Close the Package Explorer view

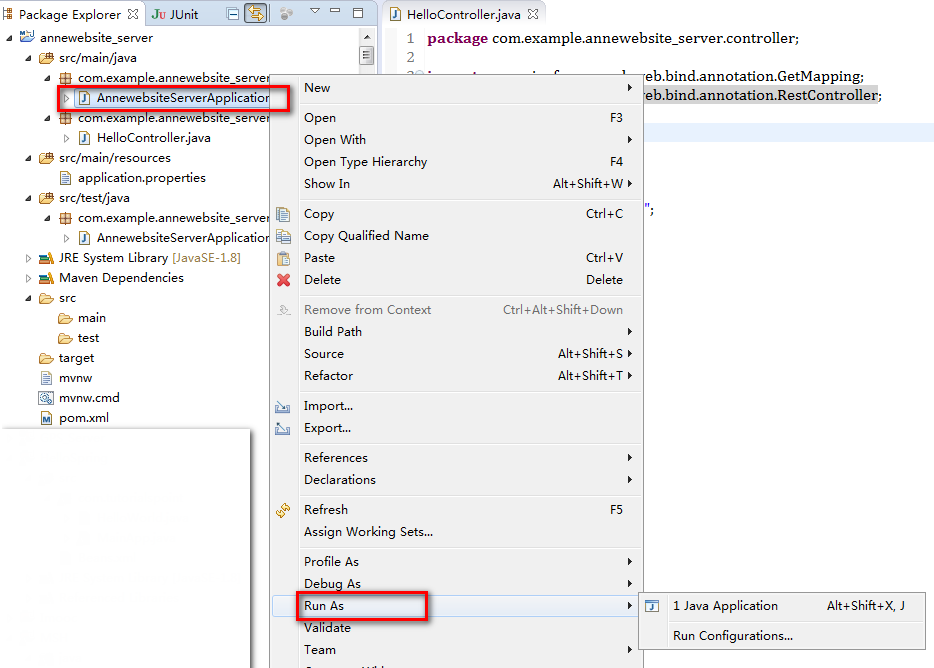(x=133, y=14)
